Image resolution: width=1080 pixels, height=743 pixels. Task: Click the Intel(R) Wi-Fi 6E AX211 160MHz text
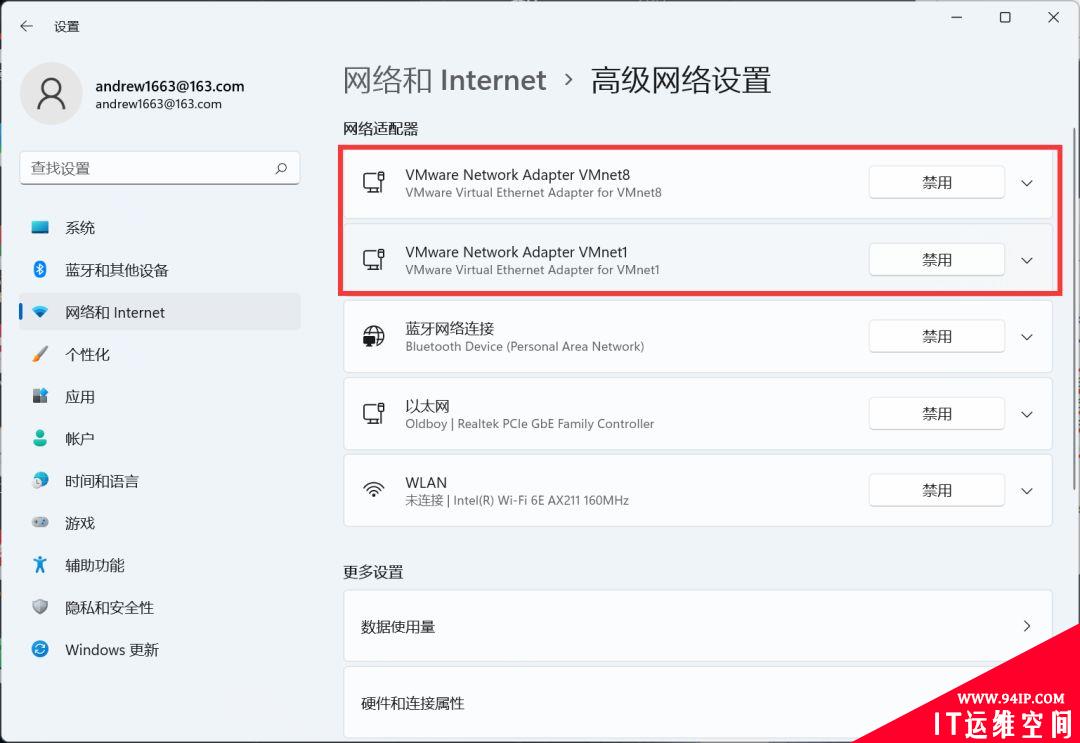[541, 501]
